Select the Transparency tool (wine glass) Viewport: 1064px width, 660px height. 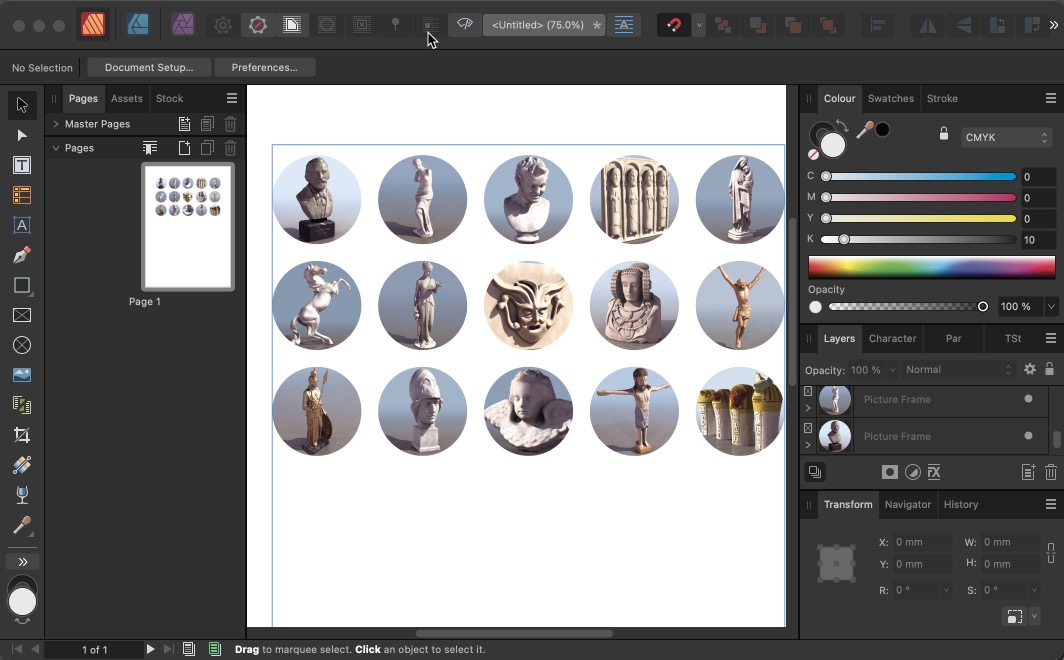point(22,495)
